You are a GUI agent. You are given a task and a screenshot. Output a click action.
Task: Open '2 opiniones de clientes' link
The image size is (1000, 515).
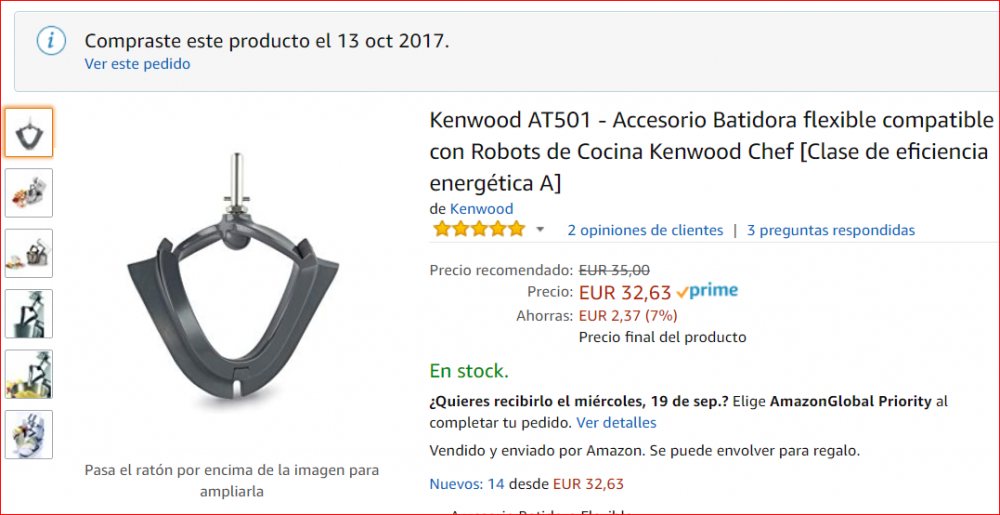645,230
